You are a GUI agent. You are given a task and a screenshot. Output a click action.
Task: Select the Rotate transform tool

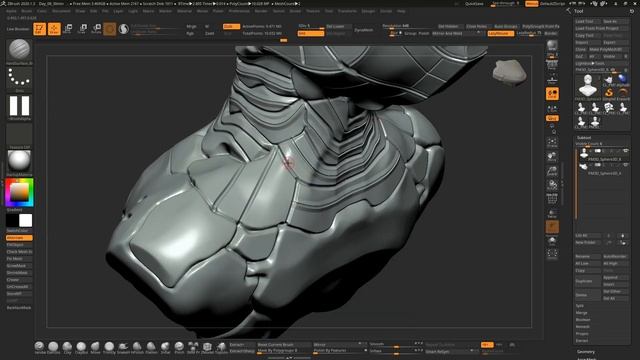point(96,29)
